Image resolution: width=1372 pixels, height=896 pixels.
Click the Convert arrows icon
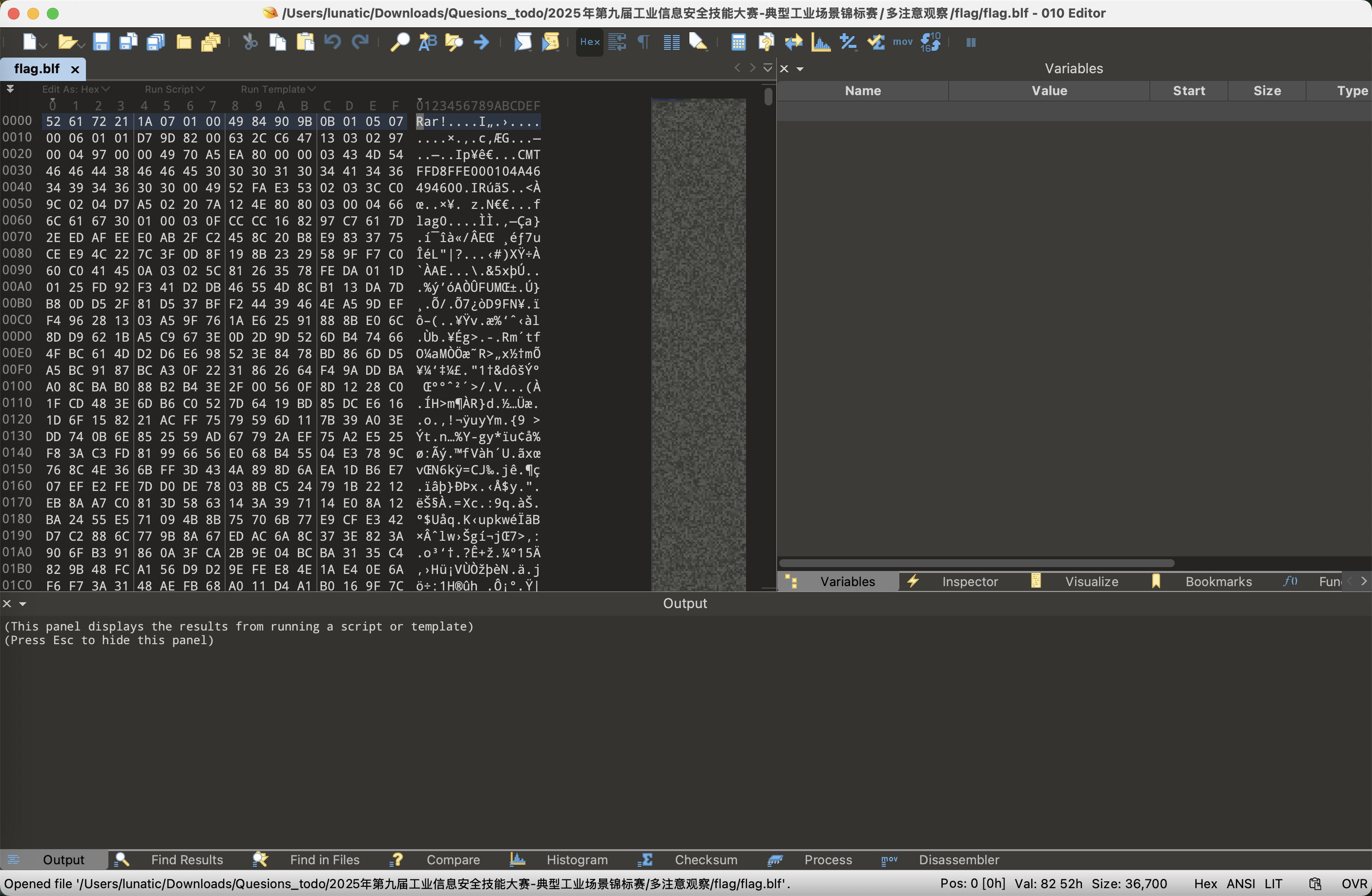coord(793,41)
